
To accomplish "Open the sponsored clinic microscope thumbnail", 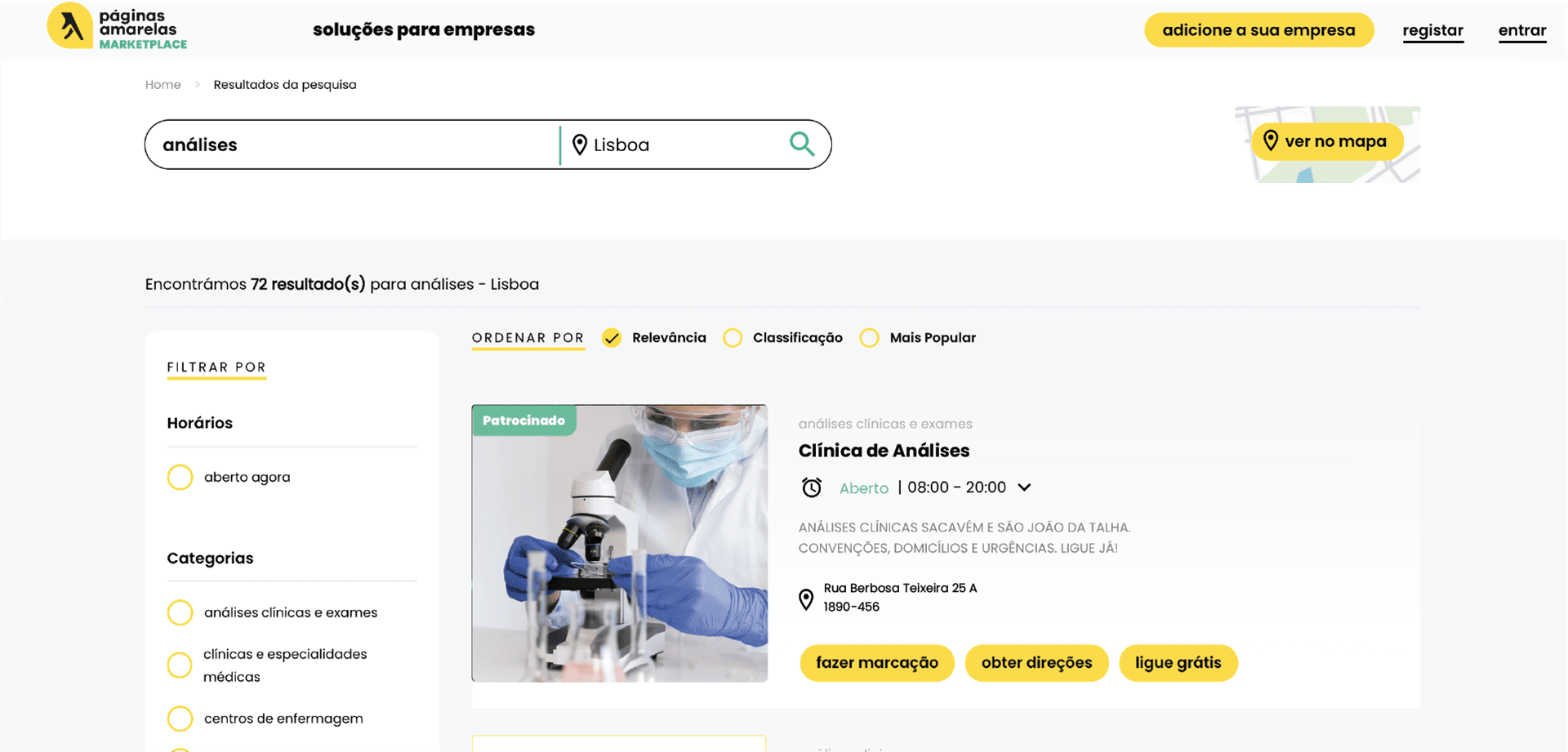I will (x=619, y=543).
